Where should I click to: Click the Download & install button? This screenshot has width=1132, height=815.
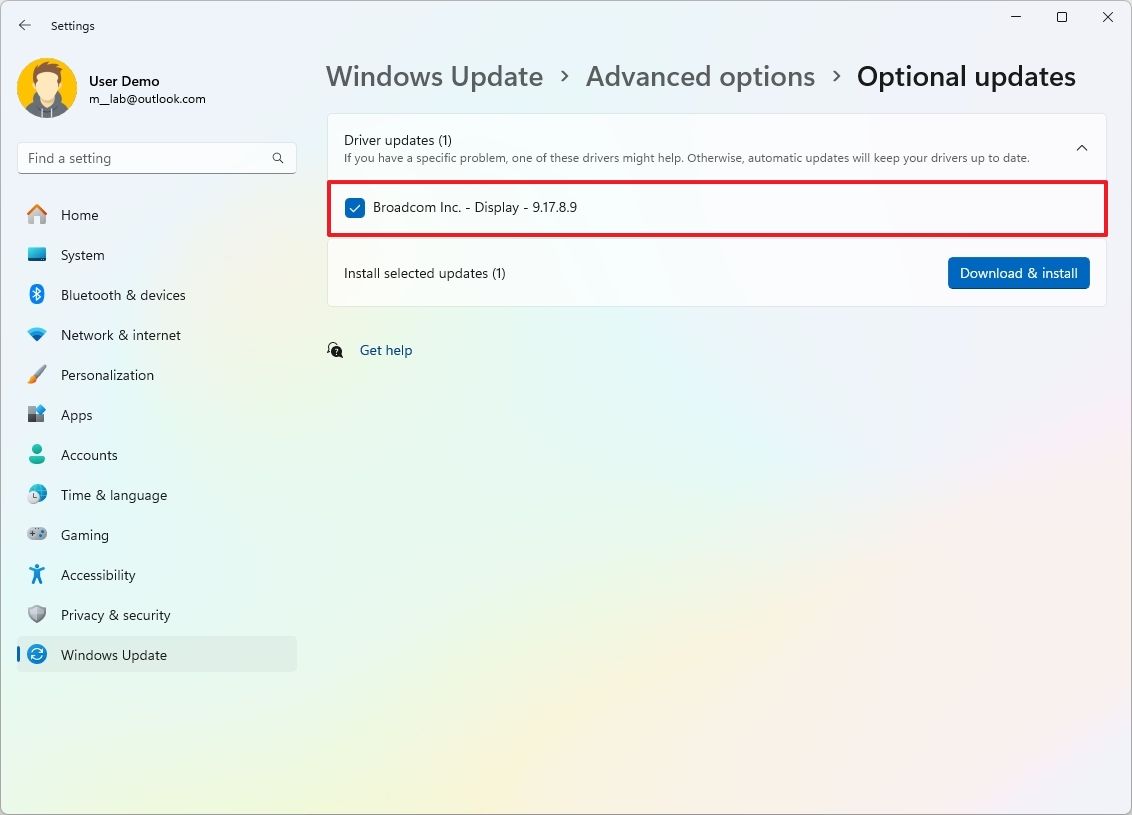(x=1018, y=273)
